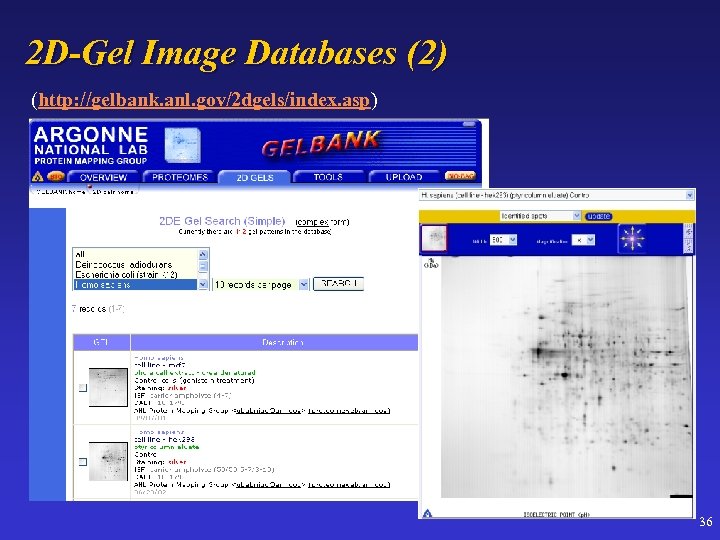Open the magnification dropdown in the gel viewer
The width and height of the screenshot is (720, 540).
pos(583,240)
